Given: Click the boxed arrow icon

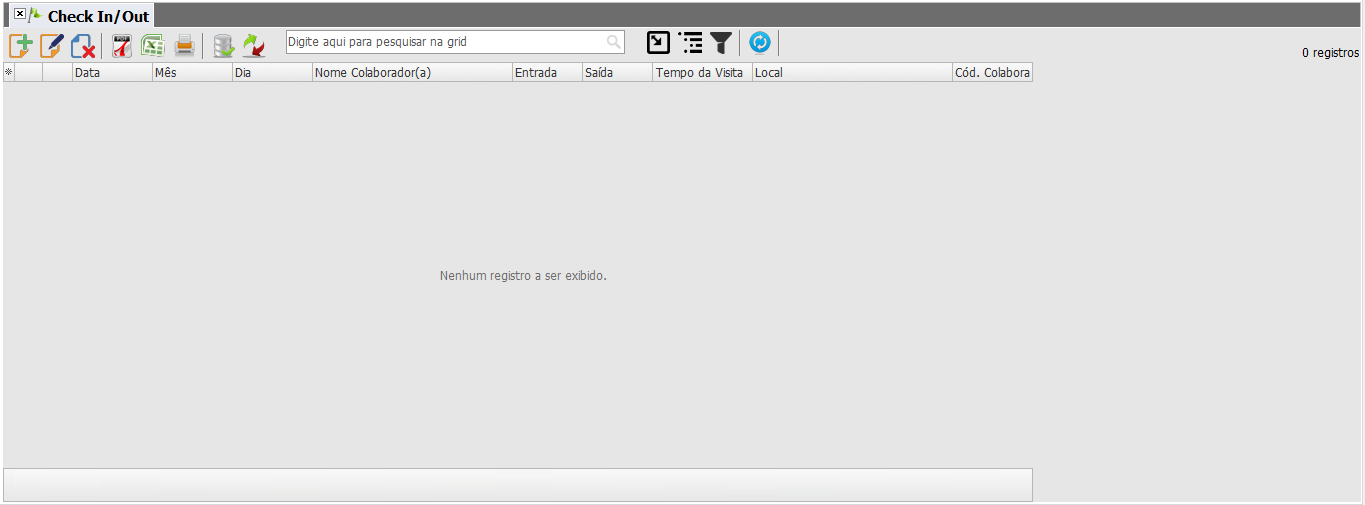Looking at the screenshot, I should tap(658, 42).
